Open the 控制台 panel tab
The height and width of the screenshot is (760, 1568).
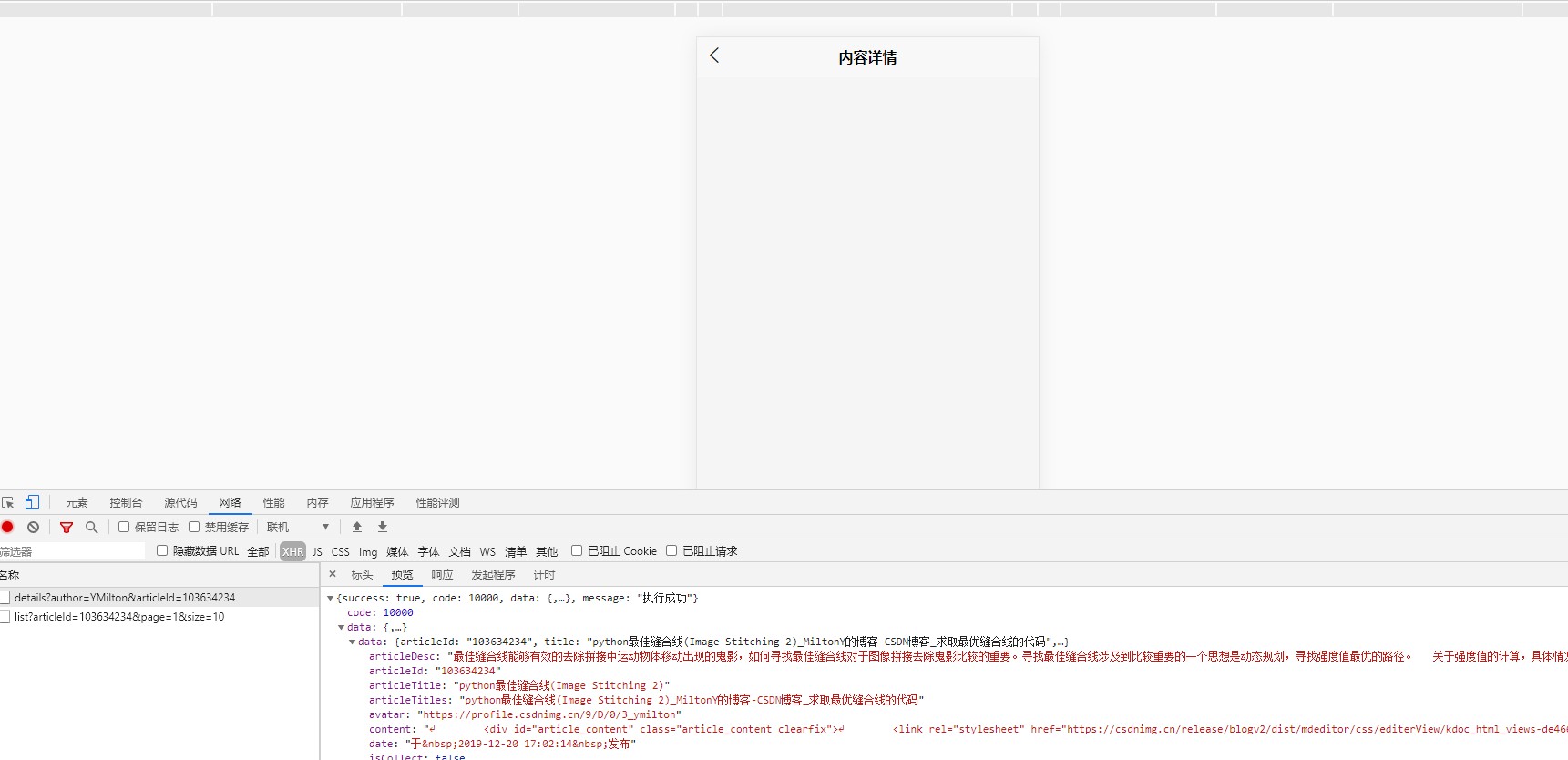click(x=126, y=502)
